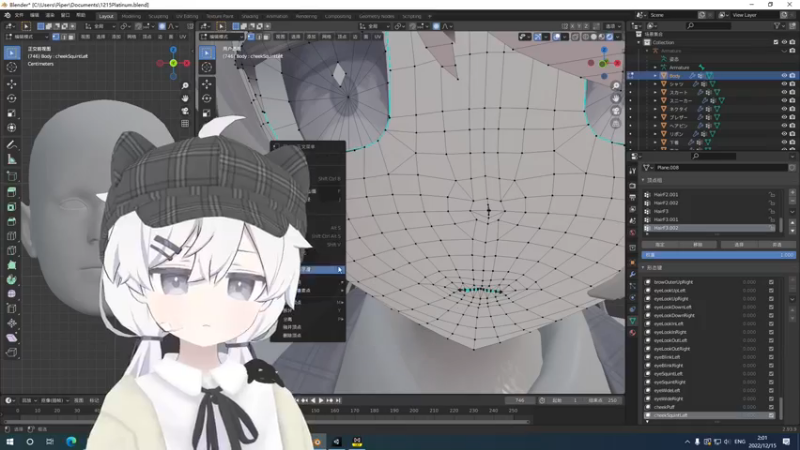The image size is (800, 450).
Task: Select the Extrude Region tool
Action: 12,192
